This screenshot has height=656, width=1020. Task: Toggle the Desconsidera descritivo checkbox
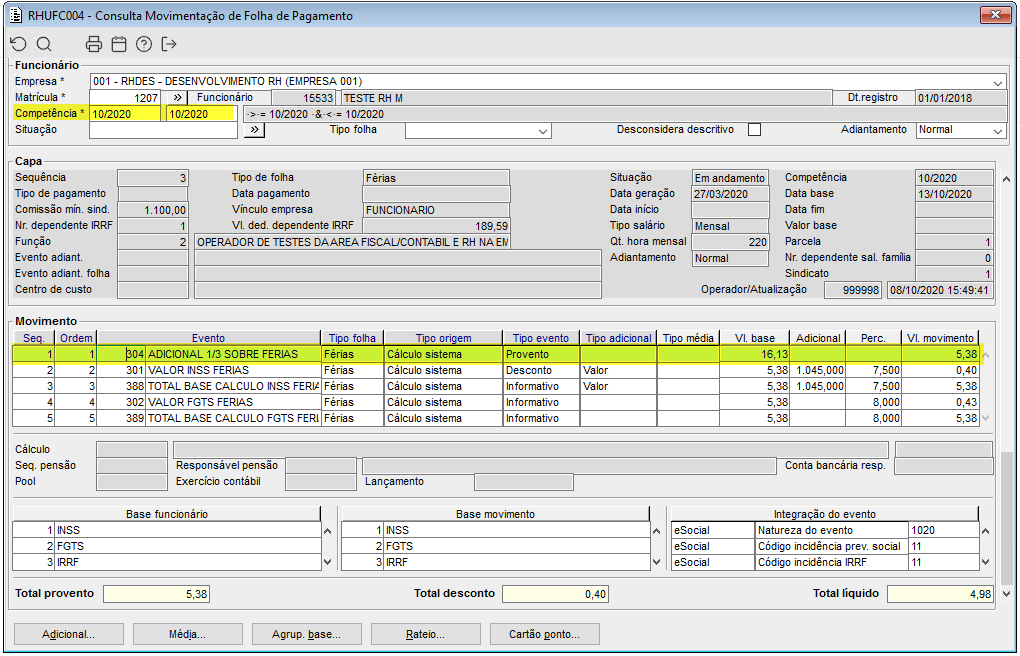(x=754, y=130)
